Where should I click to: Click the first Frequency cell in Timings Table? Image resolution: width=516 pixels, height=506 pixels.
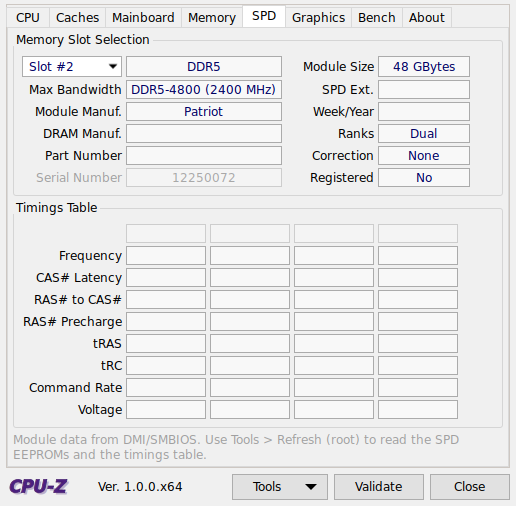(x=166, y=256)
